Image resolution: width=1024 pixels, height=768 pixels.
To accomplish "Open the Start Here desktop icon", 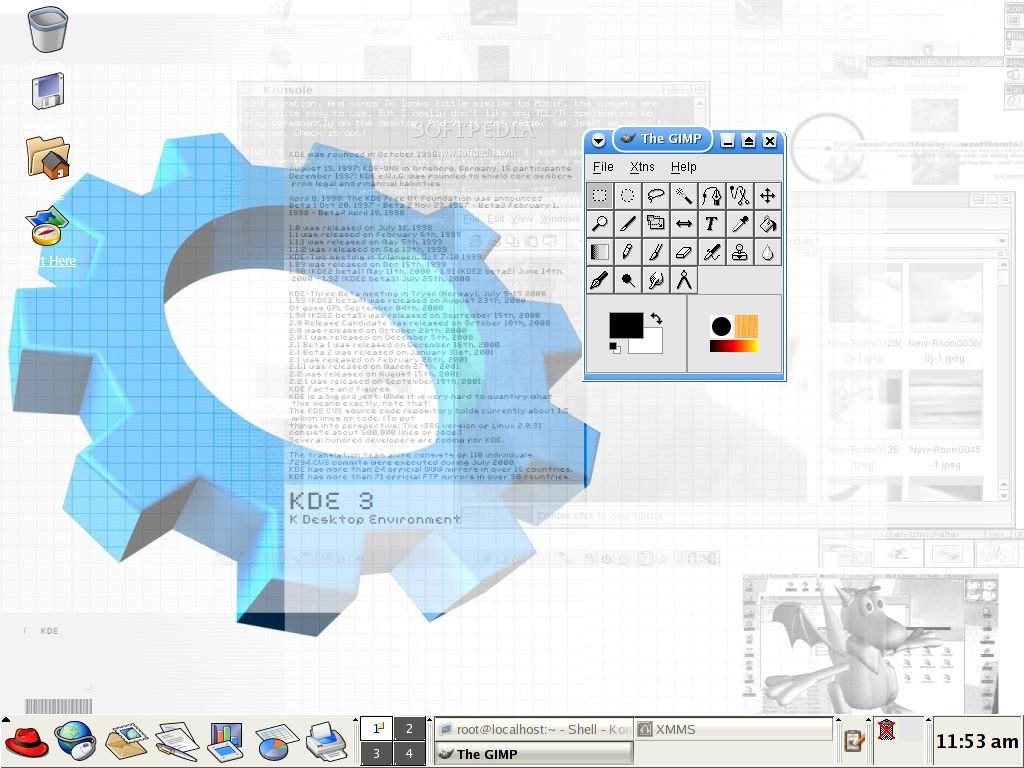I will [x=48, y=226].
